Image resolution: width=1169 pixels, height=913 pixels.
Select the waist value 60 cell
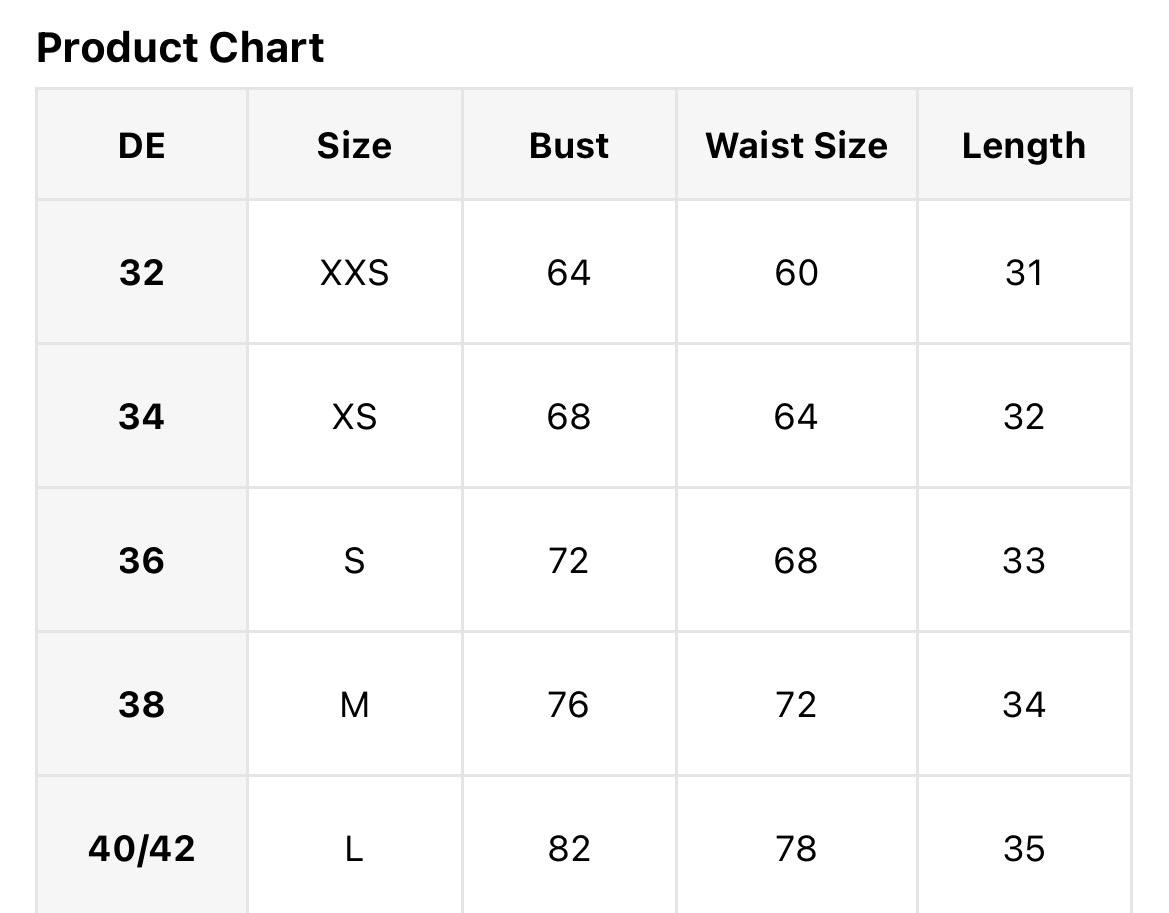(x=796, y=272)
